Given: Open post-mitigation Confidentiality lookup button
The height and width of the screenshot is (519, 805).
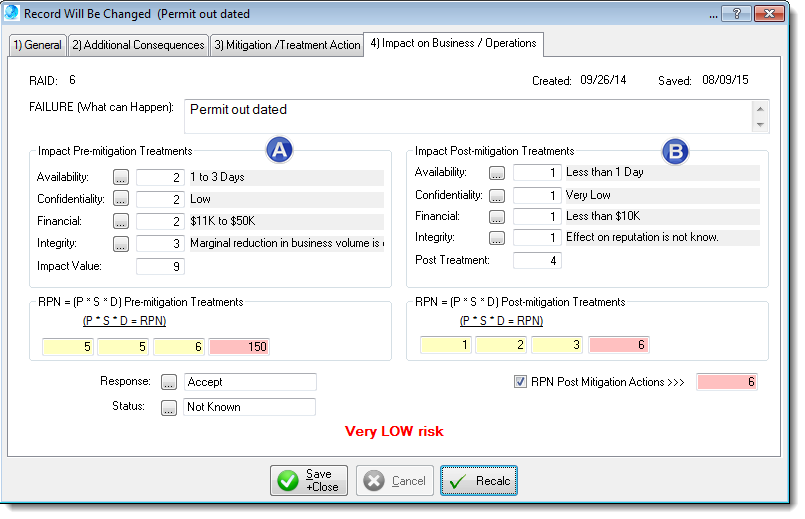Looking at the screenshot, I should point(497,195).
